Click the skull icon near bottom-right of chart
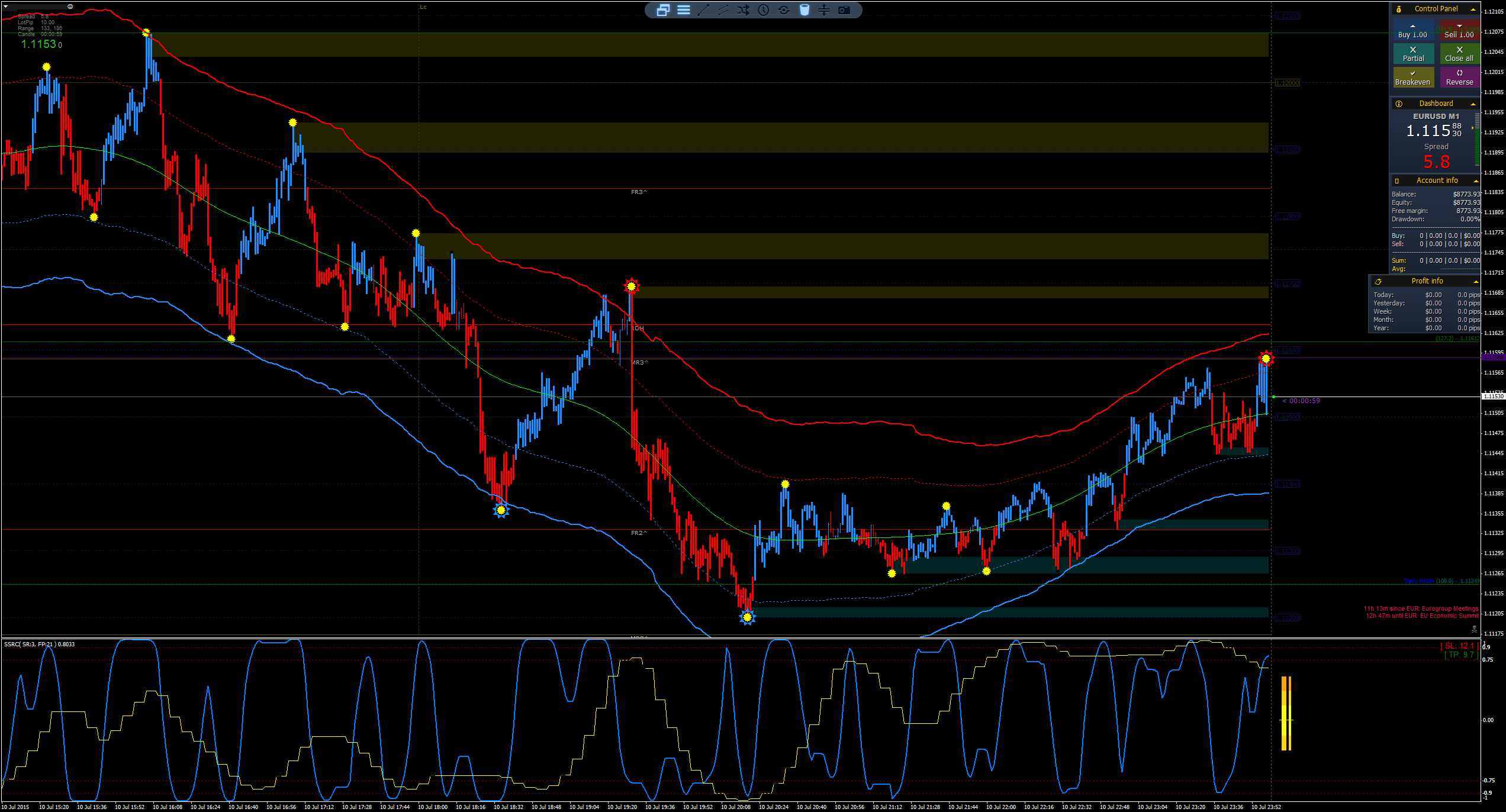1506x812 pixels. coord(1474,629)
